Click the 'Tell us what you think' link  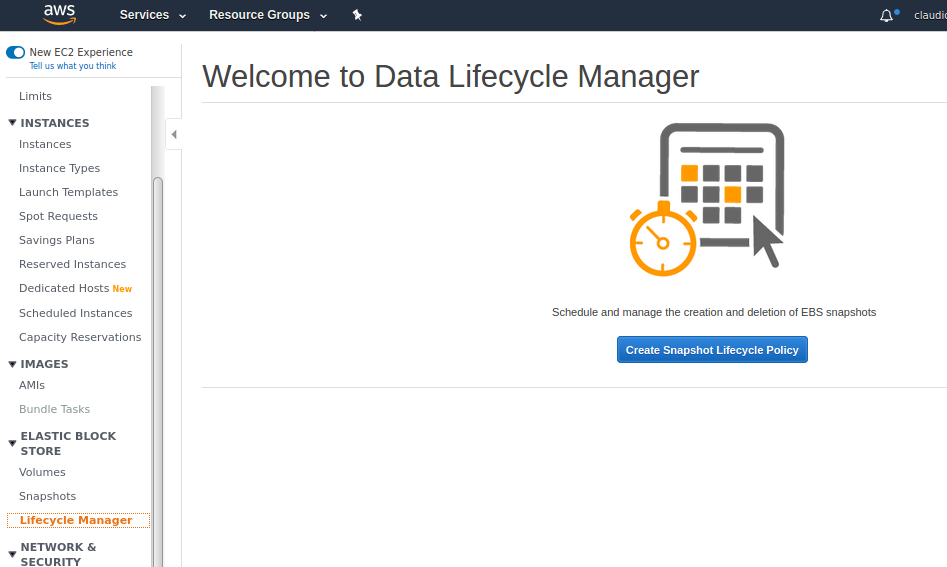pos(72,66)
